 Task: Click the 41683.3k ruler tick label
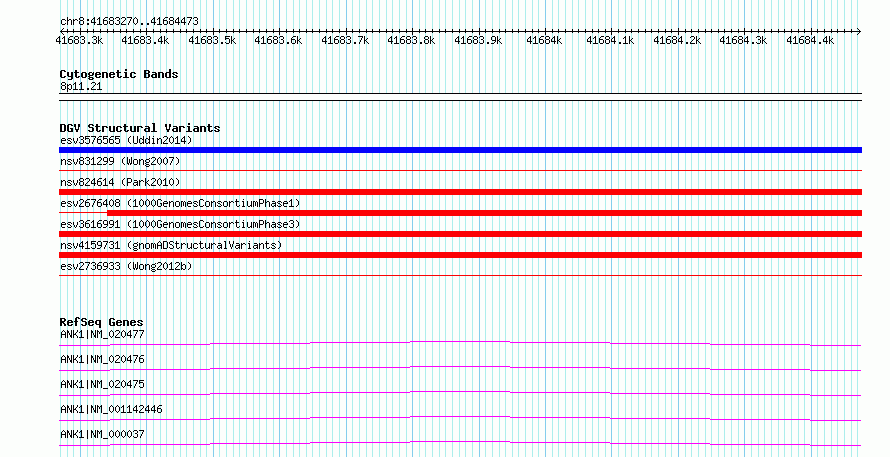pos(79,40)
